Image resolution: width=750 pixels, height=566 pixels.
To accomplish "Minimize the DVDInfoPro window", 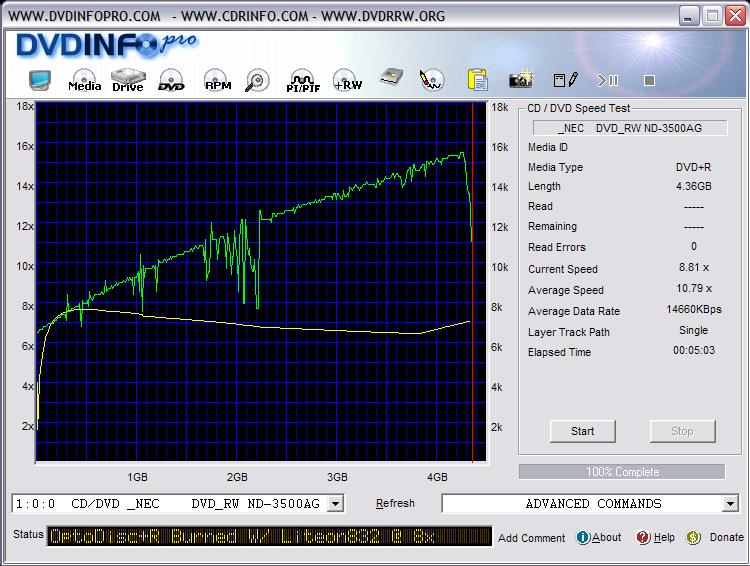I will [x=688, y=16].
